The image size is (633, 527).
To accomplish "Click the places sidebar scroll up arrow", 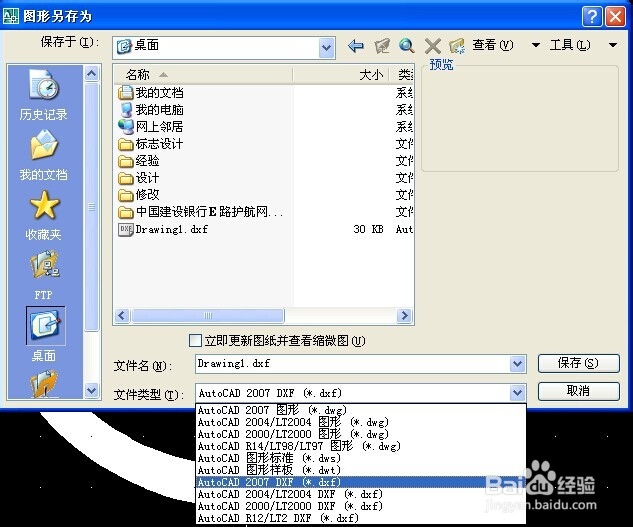I will coord(92,73).
